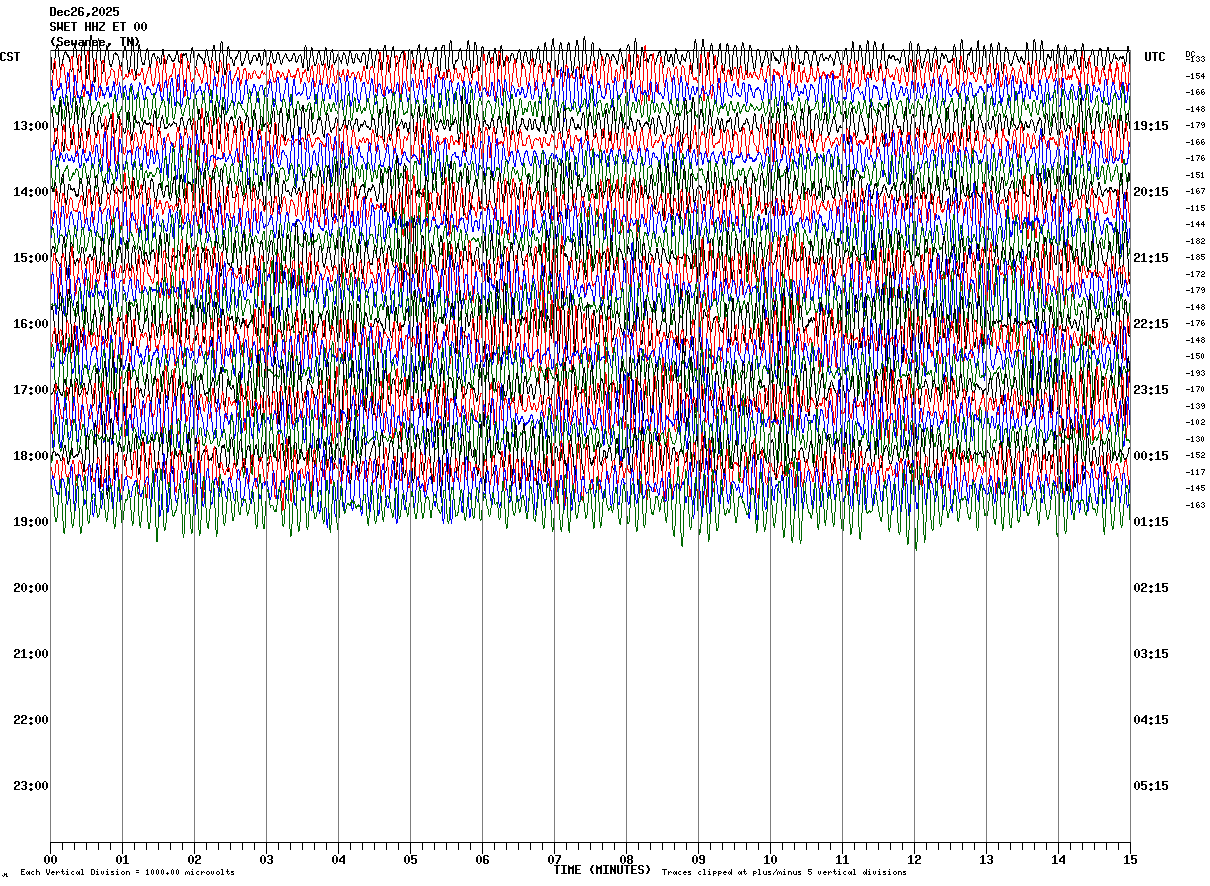The height and width of the screenshot is (886, 1210).
Task: Select the 17:00 CST time label
Action: point(31,390)
